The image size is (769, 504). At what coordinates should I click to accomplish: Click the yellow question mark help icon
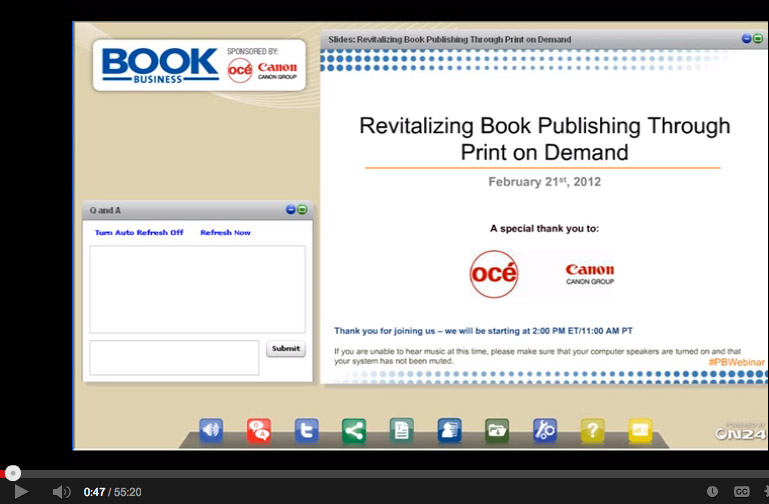(593, 431)
